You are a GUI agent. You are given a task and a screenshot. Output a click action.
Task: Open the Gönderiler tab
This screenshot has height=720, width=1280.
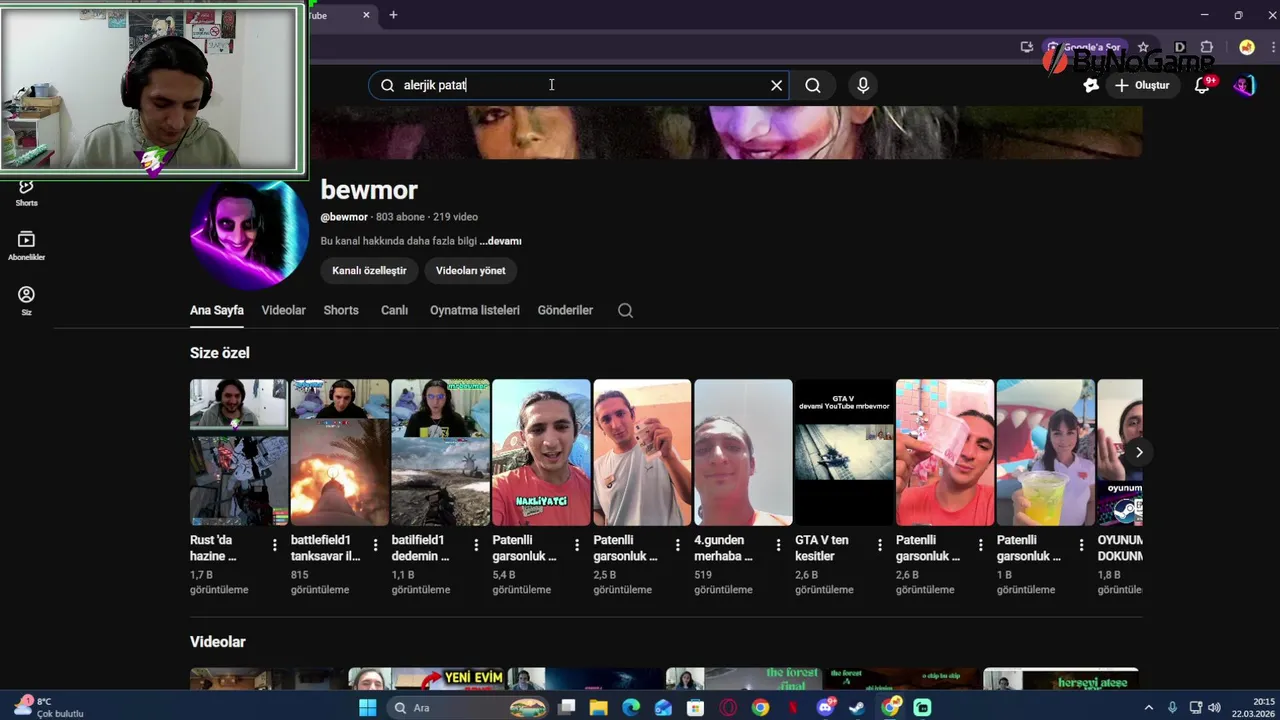565,311
